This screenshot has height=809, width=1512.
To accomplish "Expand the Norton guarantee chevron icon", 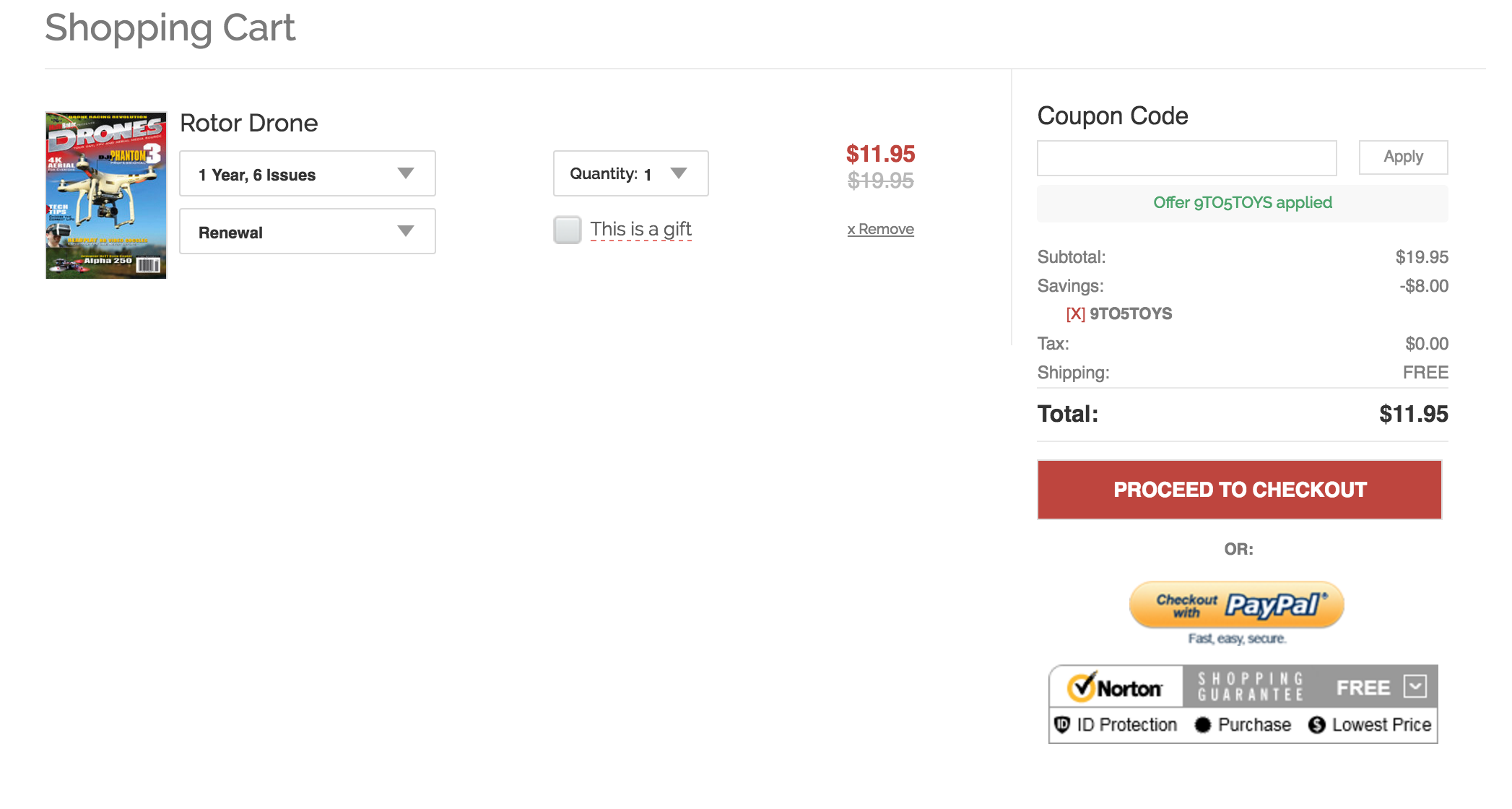I will [1415, 686].
